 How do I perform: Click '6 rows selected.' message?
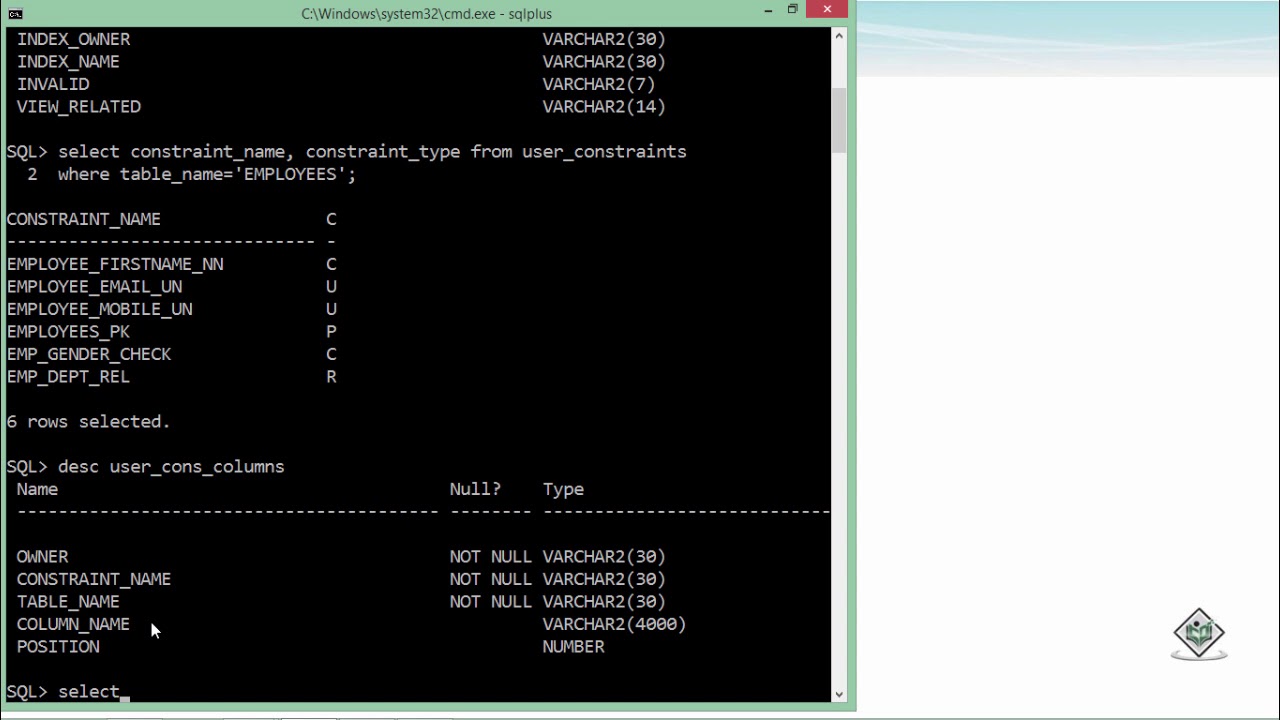click(88, 422)
